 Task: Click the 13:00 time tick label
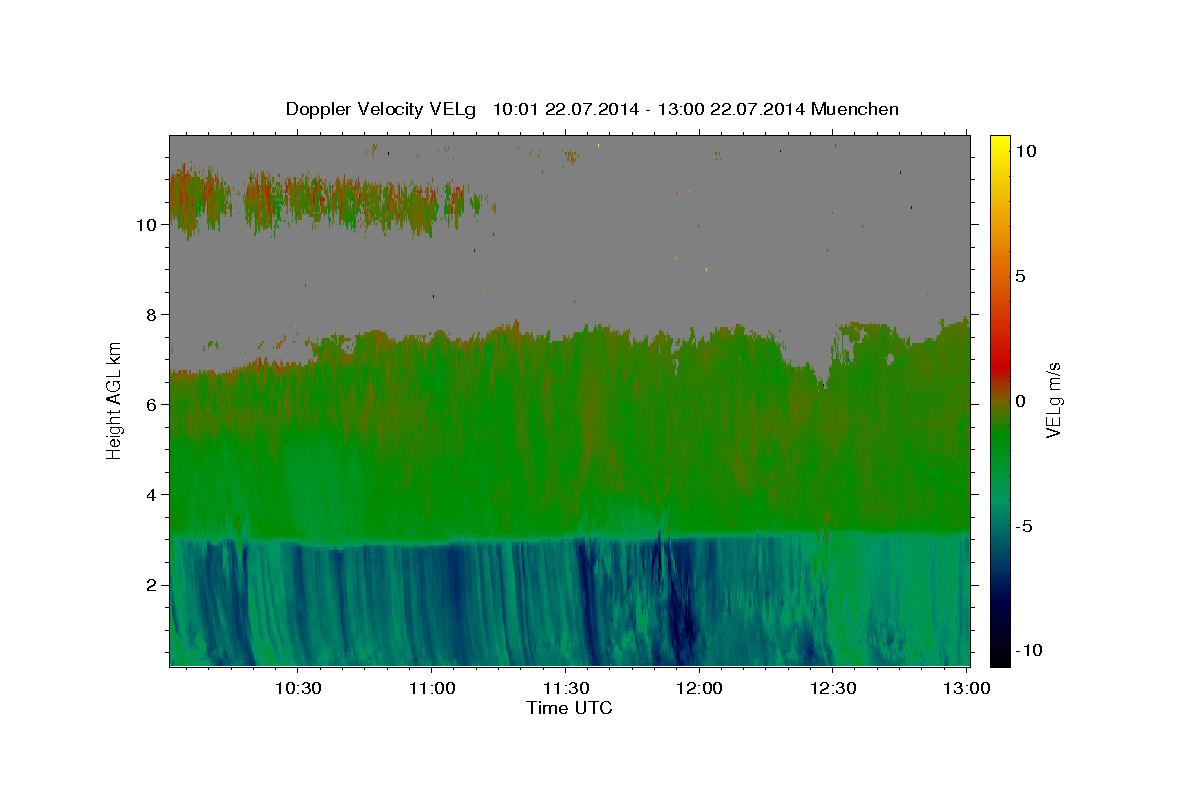[966, 688]
